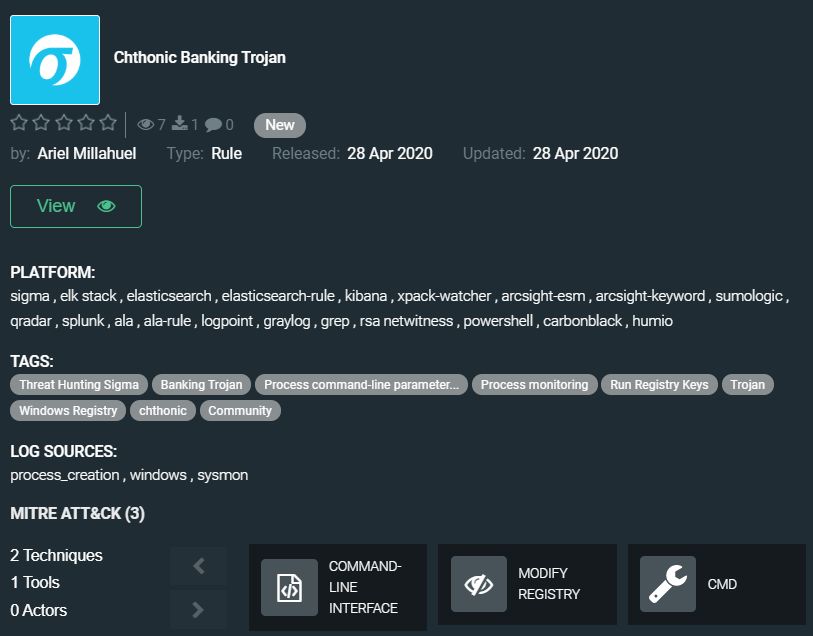
Task: Click the Modify Registry crossed-eye icon
Action: (x=479, y=584)
